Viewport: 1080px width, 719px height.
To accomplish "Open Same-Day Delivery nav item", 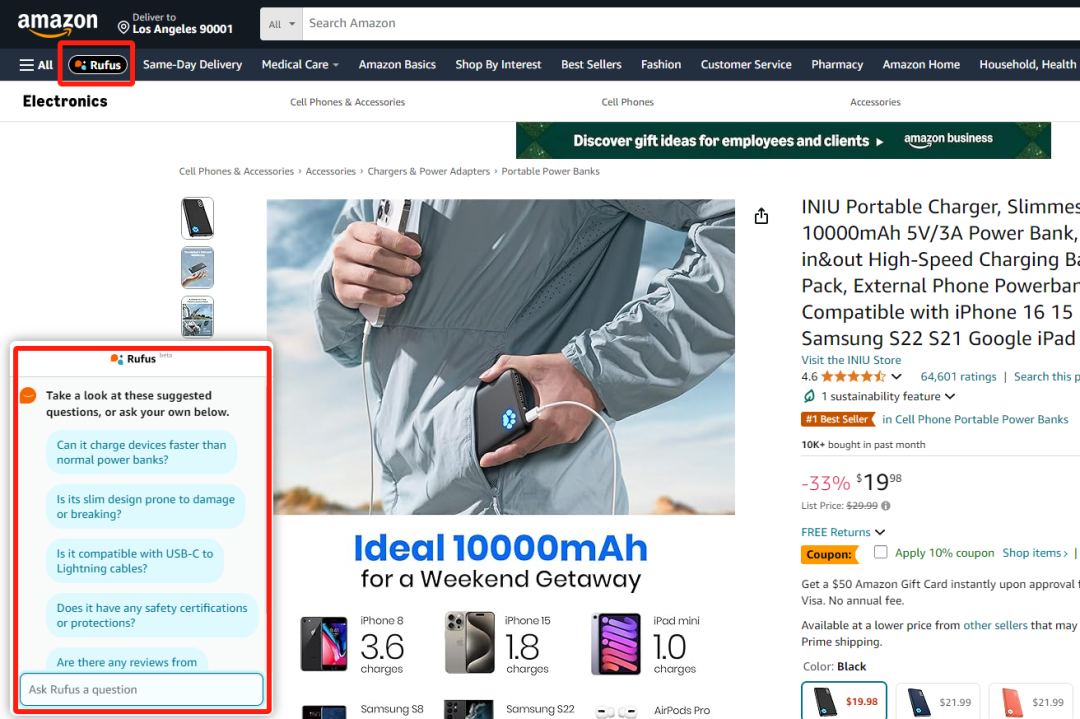I will click(192, 65).
